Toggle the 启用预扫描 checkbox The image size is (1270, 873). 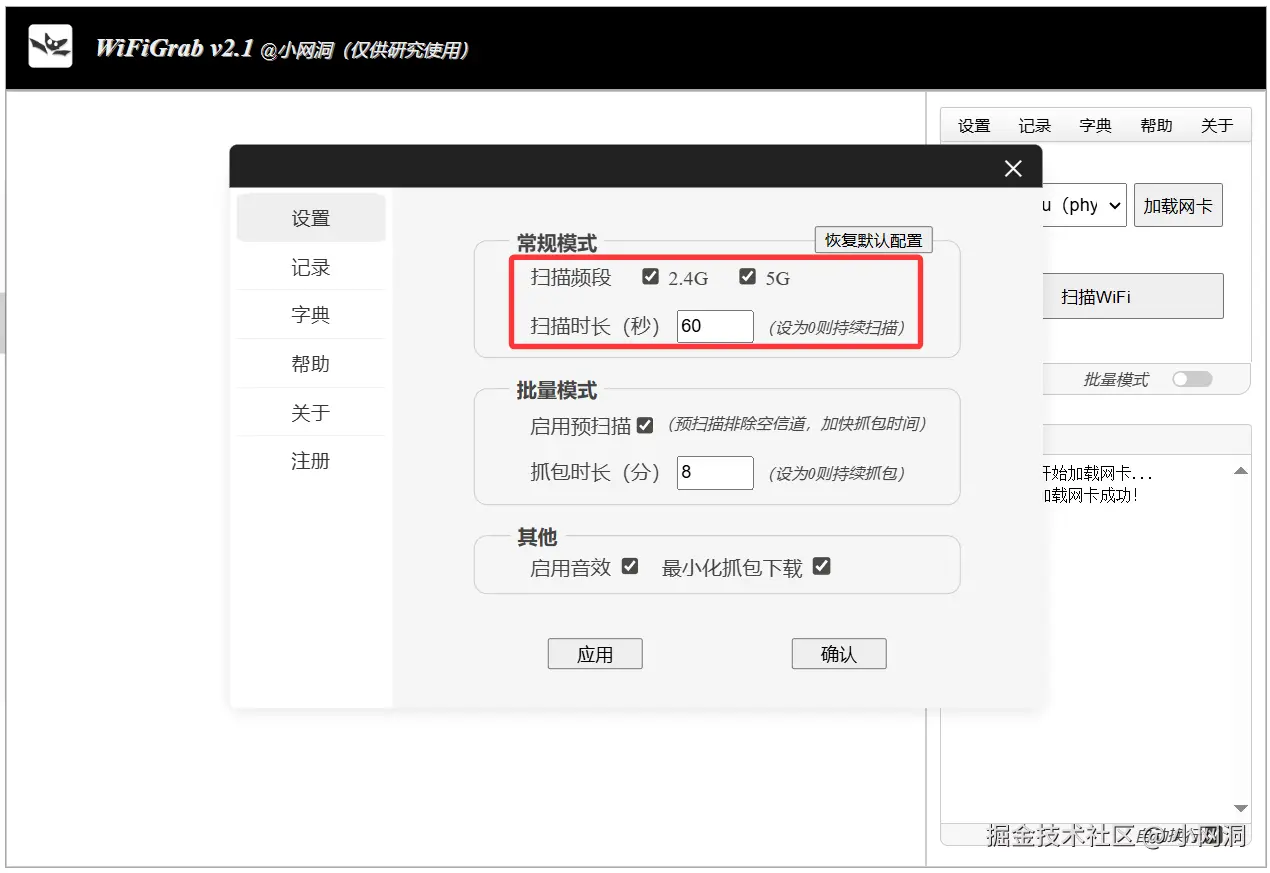click(645, 425)
